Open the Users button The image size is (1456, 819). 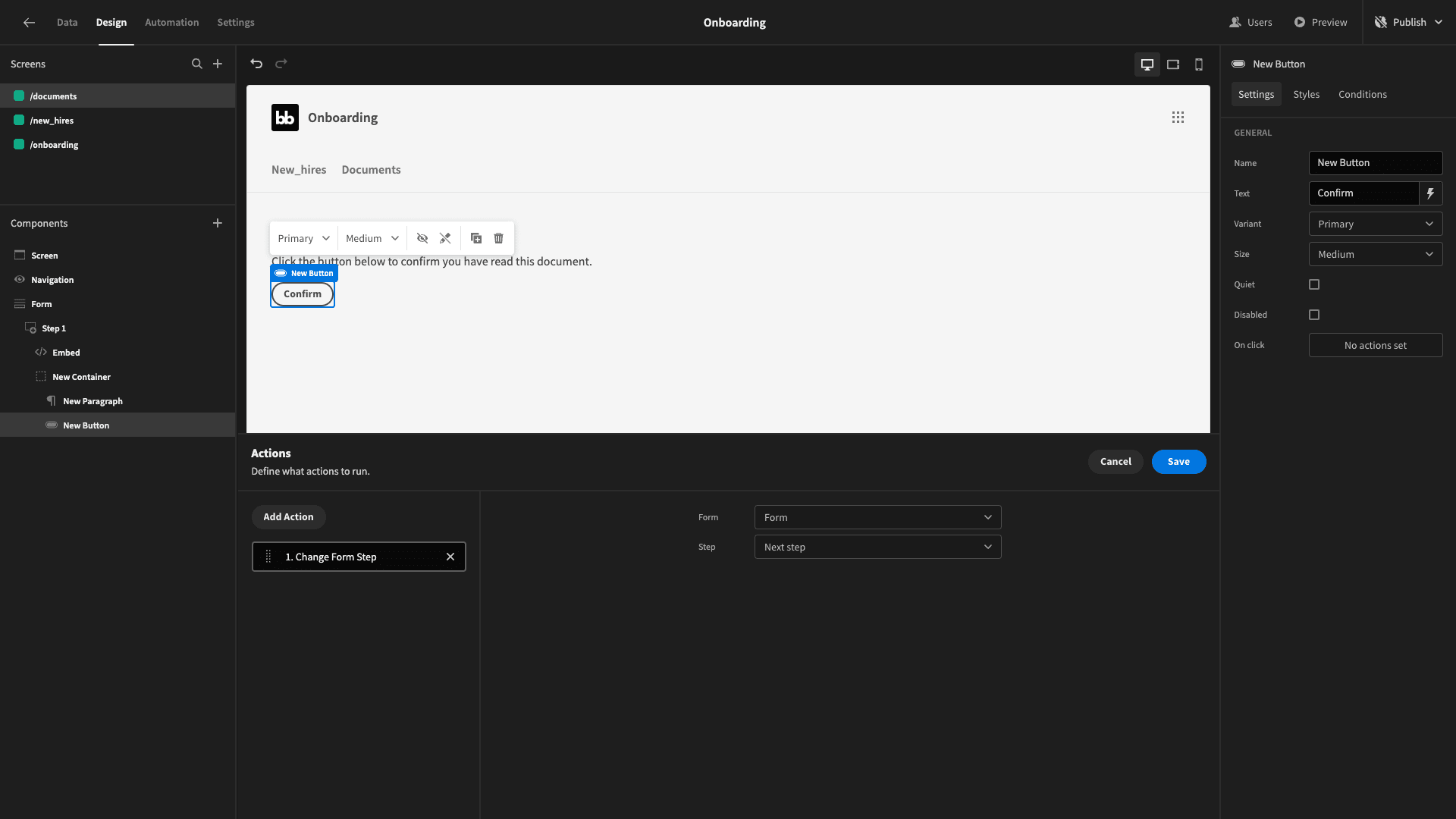[1251, 23]
